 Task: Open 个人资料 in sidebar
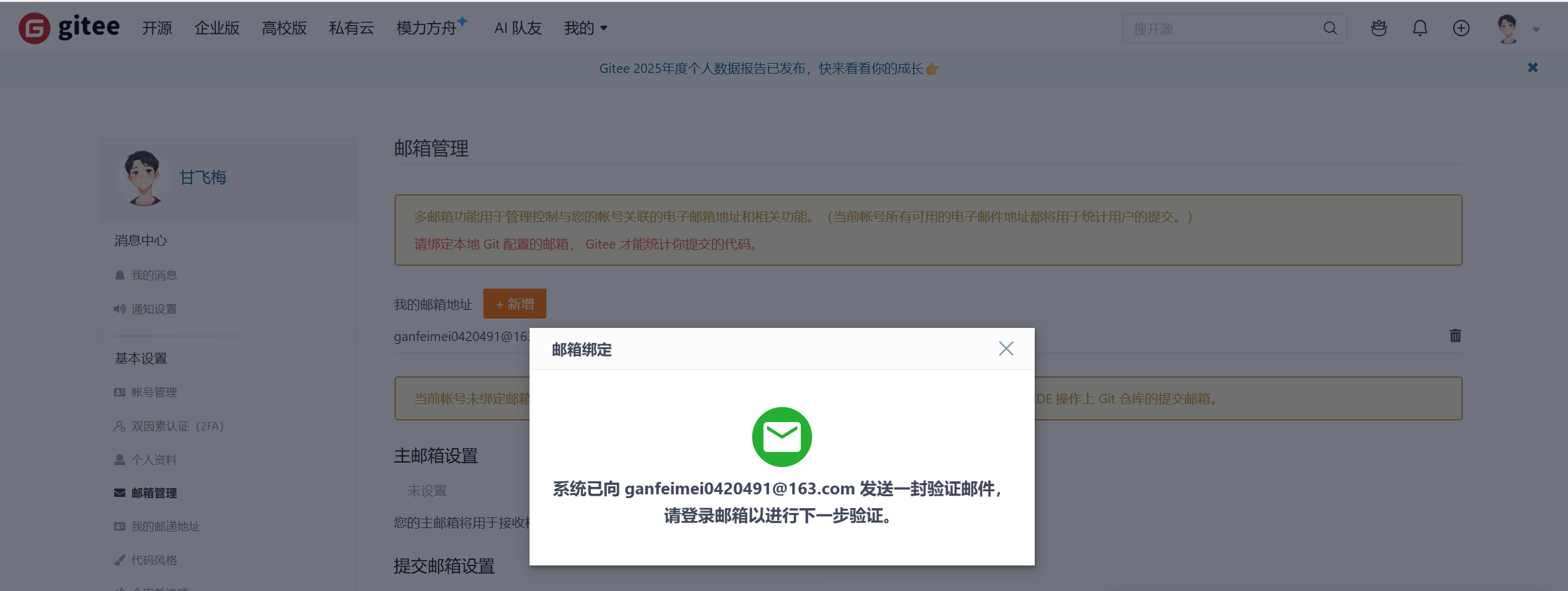click(153, 459)
